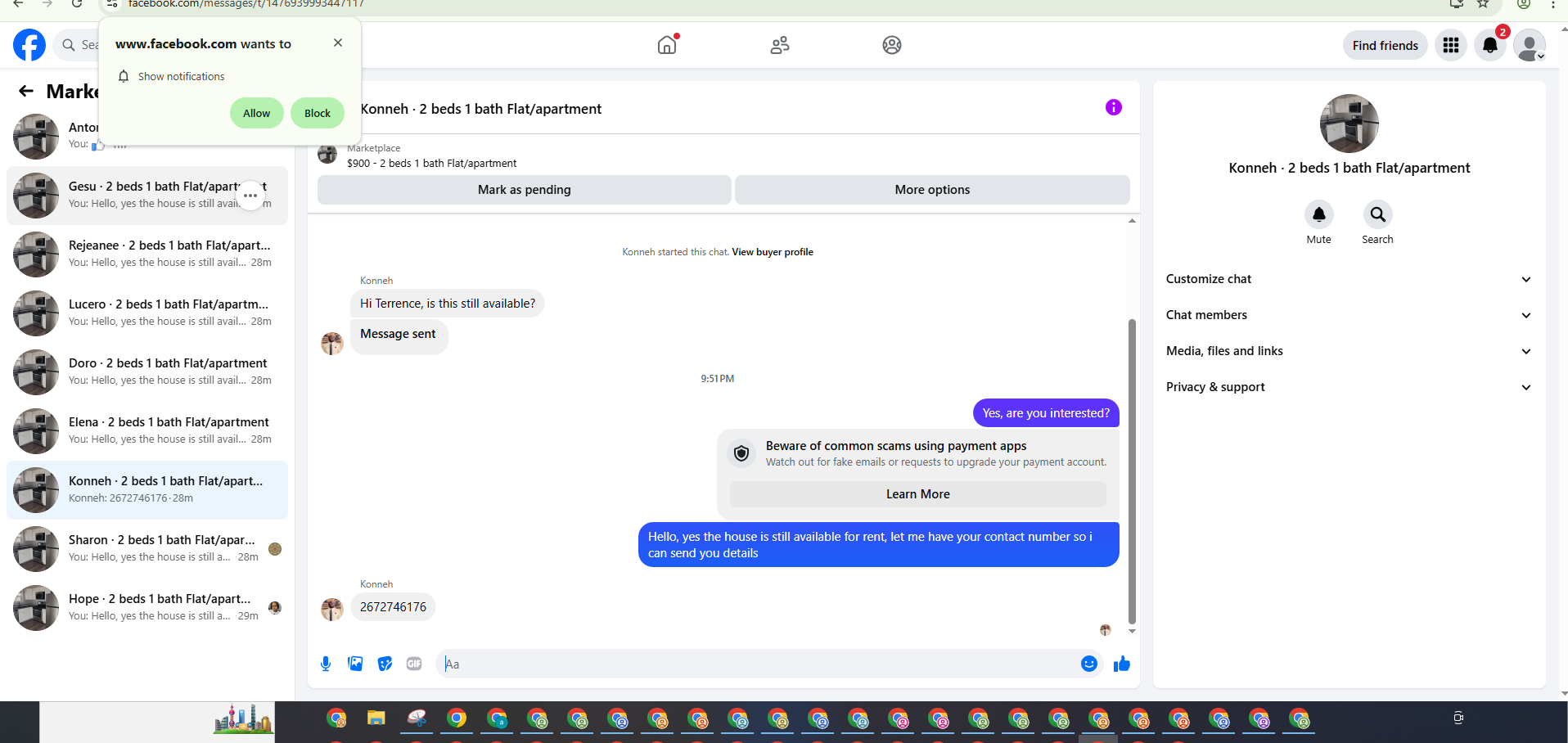
Task: Expand Media, files and links section
Action: (x=1349, y=351)
